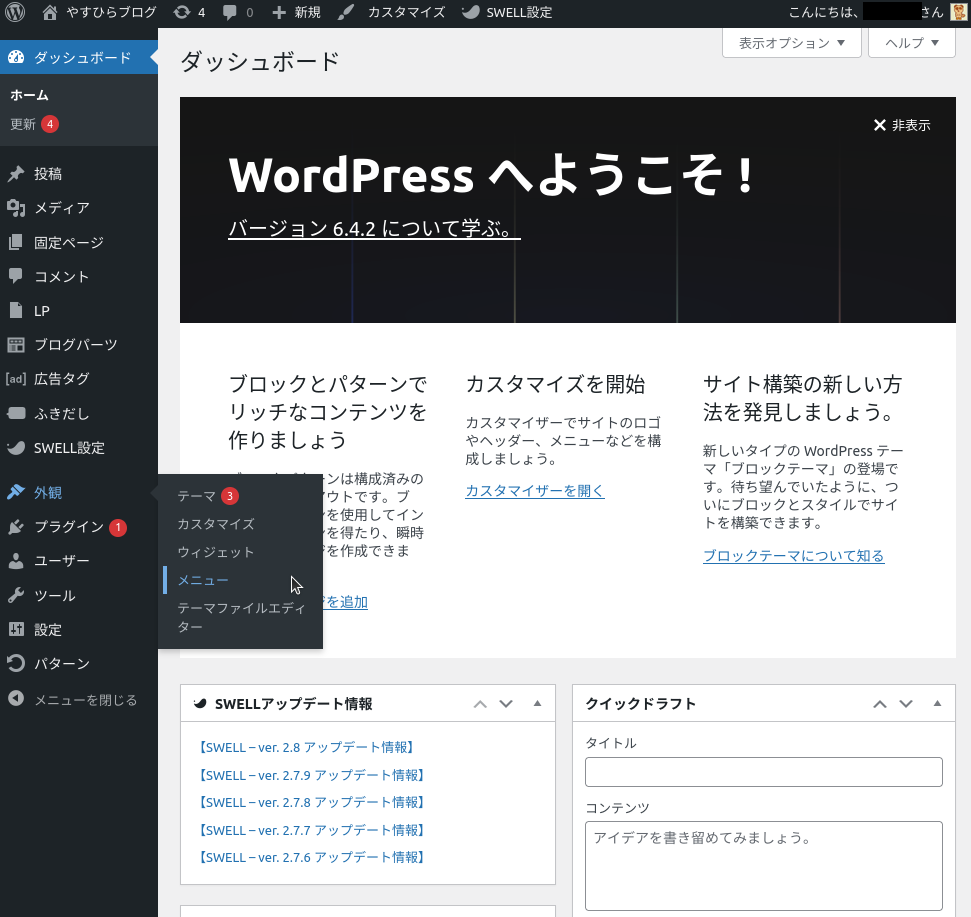The height and width of the screenshot is (917, 971).
Task: Open SWELL ver. 2.7.7 アップデート情報 link
Action: (311, 830)
